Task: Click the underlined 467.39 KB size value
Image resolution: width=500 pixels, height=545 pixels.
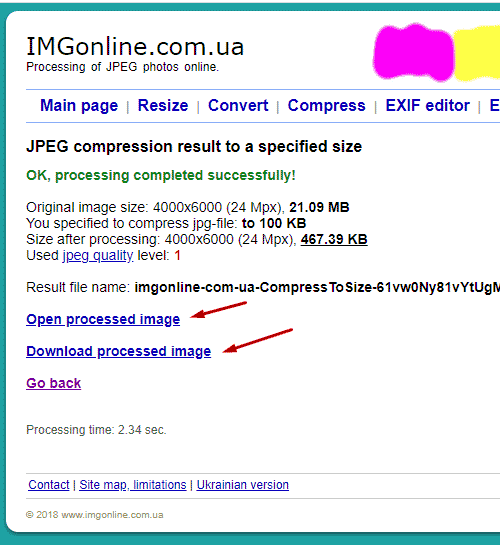Action: [x=334, y=239]
